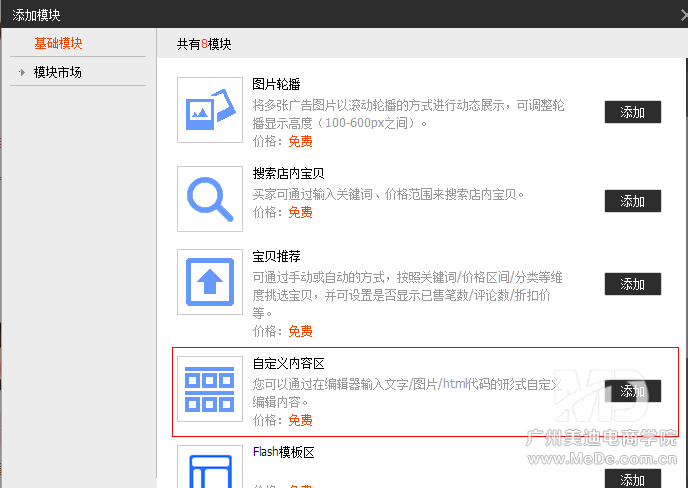Image resolution: width=688 pixels, height=488 pixels.
Task: Select the 宝贝推荐 title text
Action: tap(276, 256)
